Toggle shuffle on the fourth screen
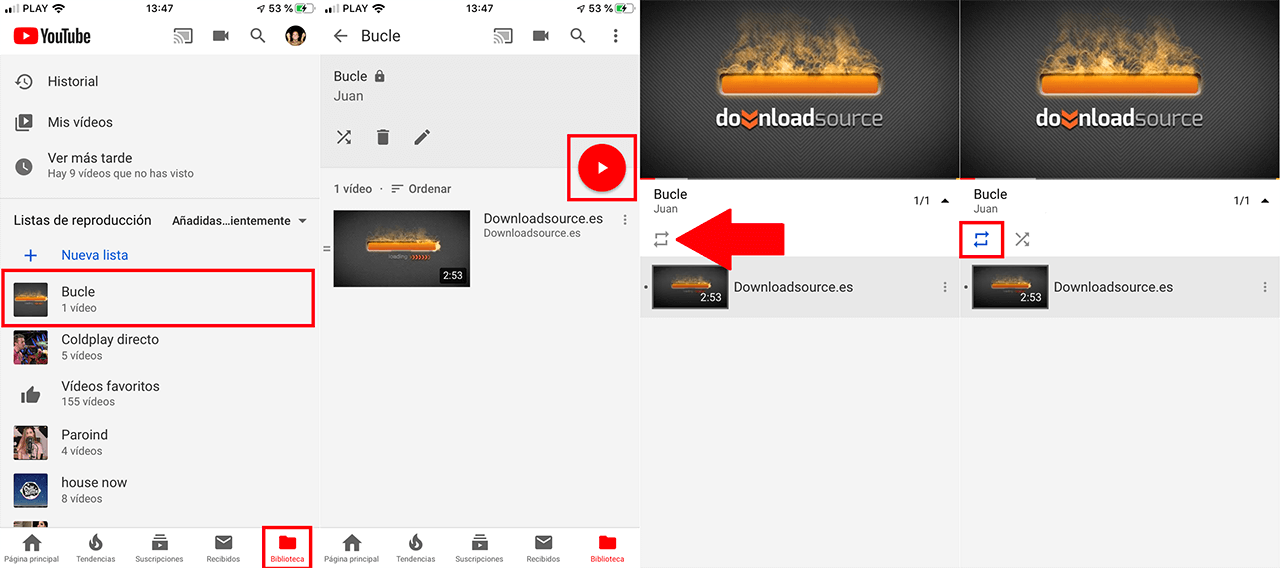This screenshot has width=1280, height=568. point(1022,240)
